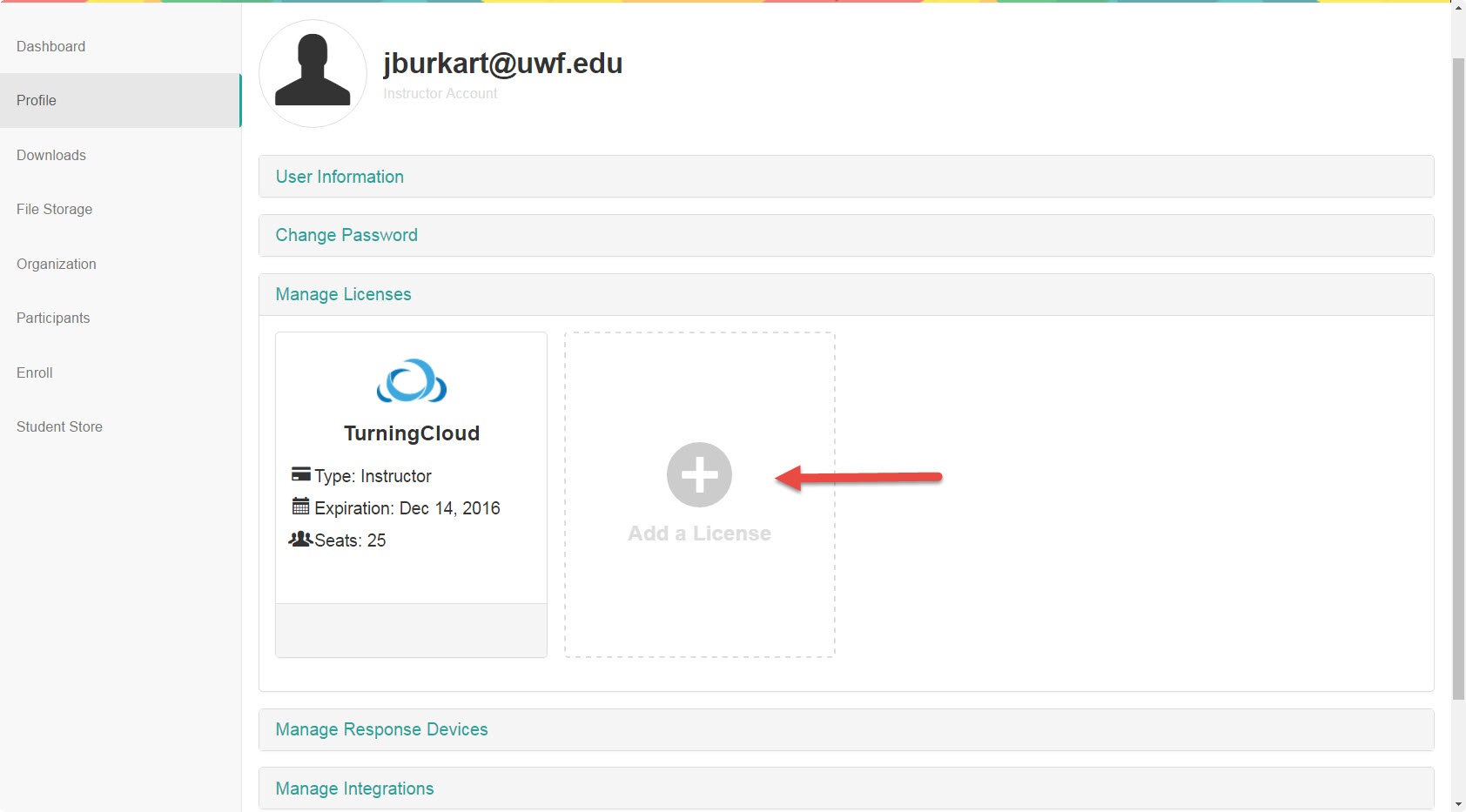Open the Dashboard page in sidebar
The height and width of the screenshot is (812, 1466).
(50, 46)
